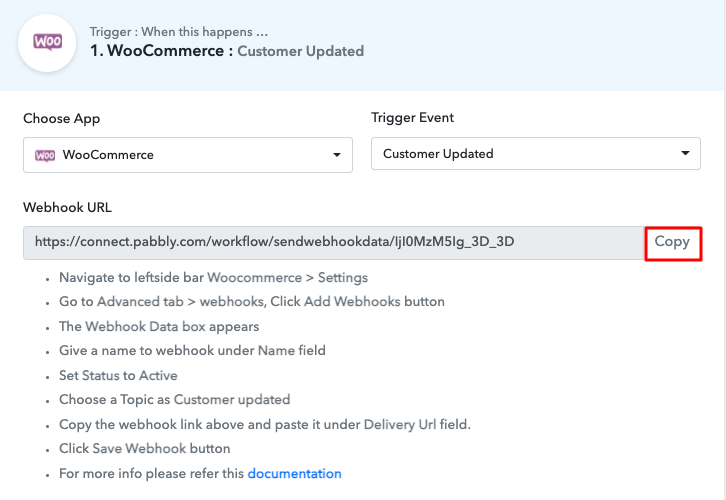This screenshot has width=726, height=500.
Task: Click the 'Set Status to Active' instruction
Action: click(x=118, y=375)
